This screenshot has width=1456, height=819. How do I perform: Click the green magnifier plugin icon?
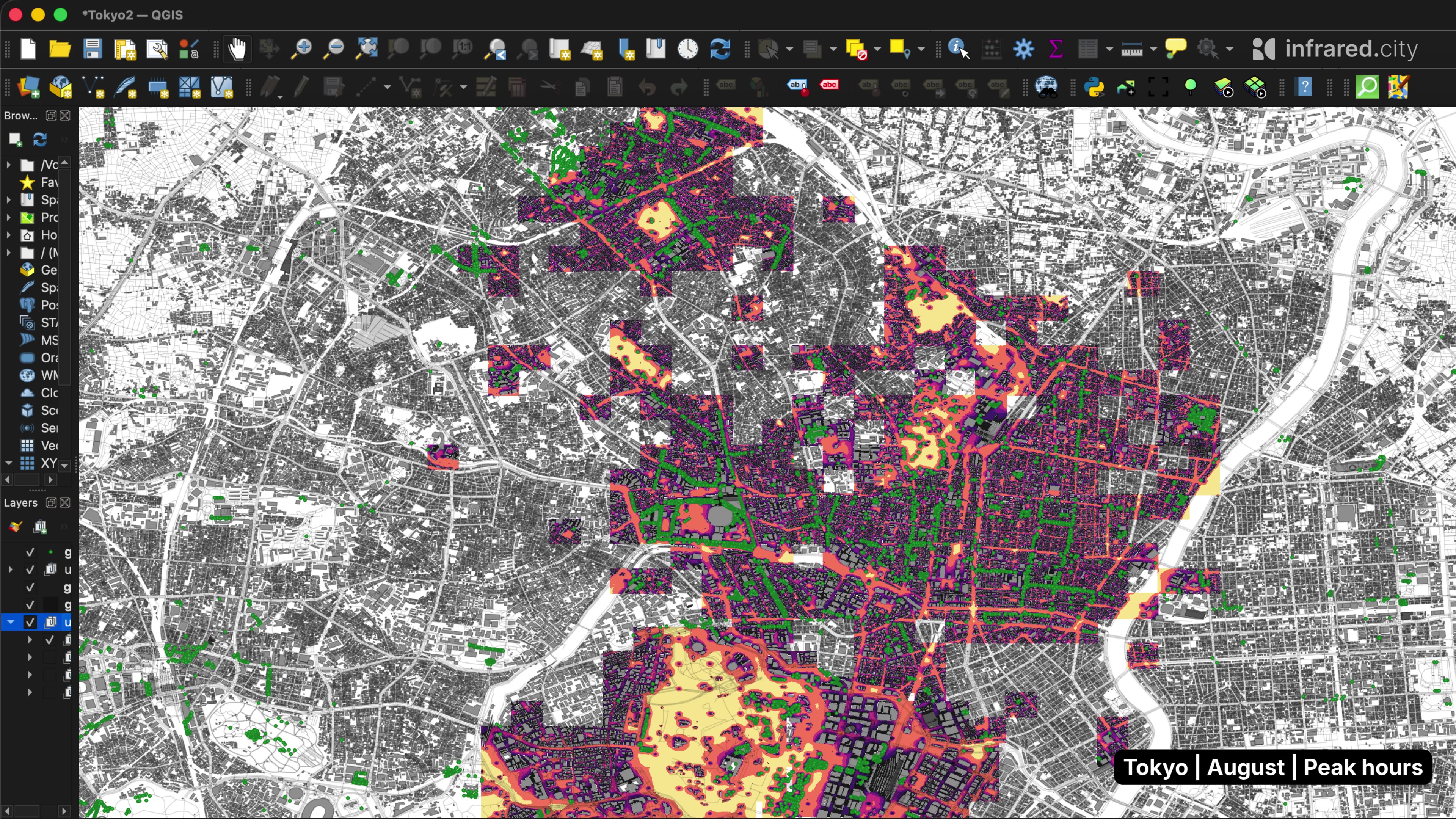click(1367, 87)
